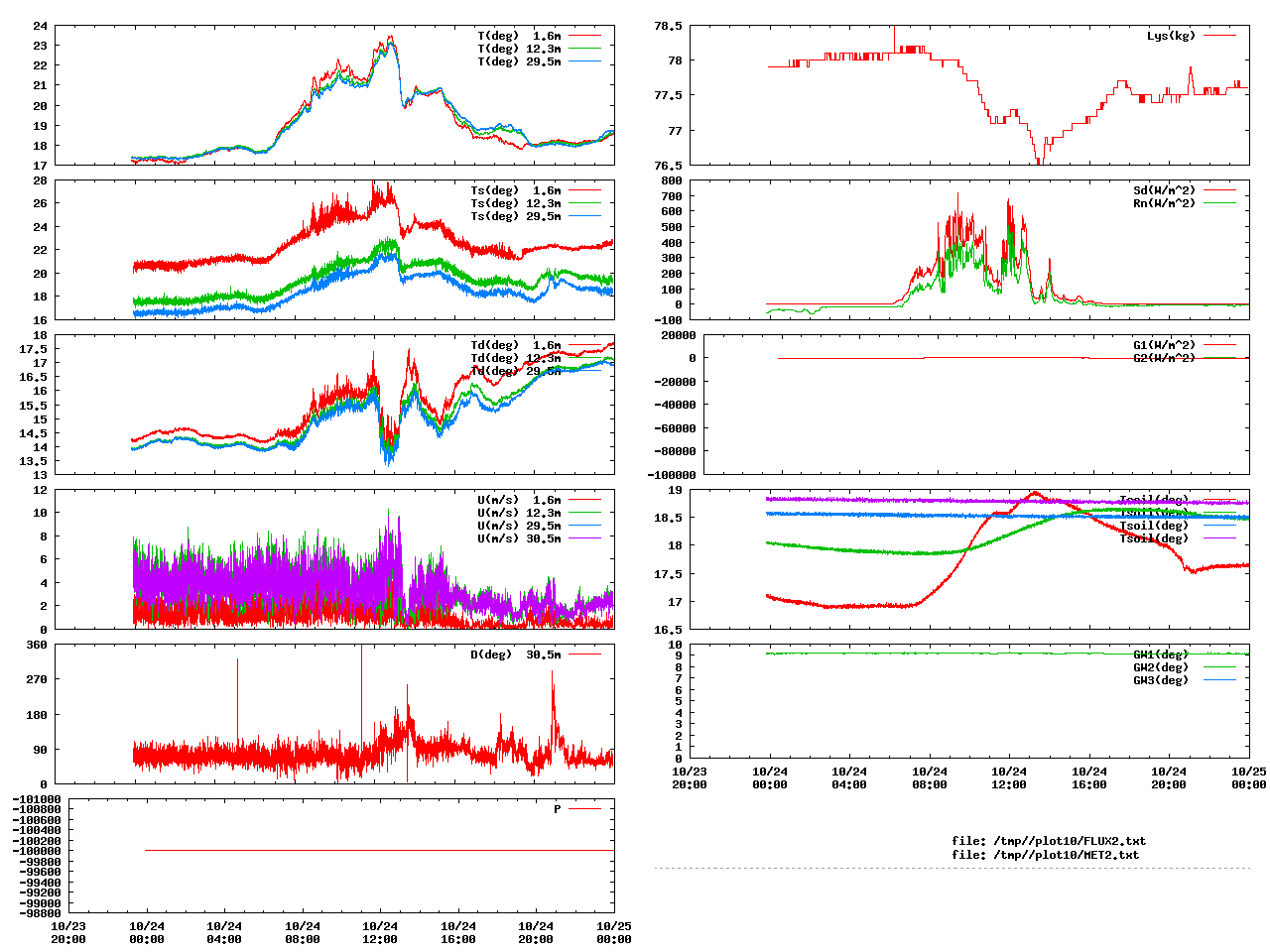Select the Sd(W/m^2) legend entry
The image size is (1270, 952).
tap(1164, 190)
